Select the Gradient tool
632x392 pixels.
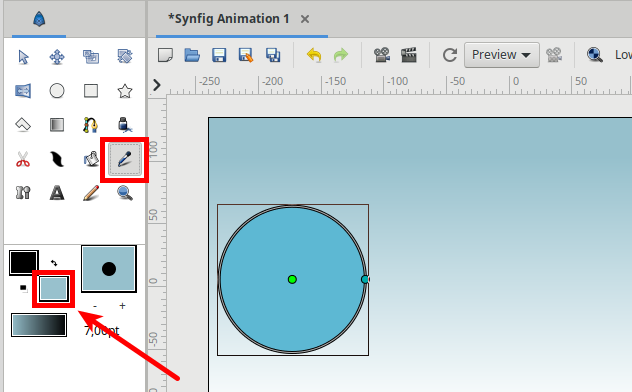[x=57, y=125]
